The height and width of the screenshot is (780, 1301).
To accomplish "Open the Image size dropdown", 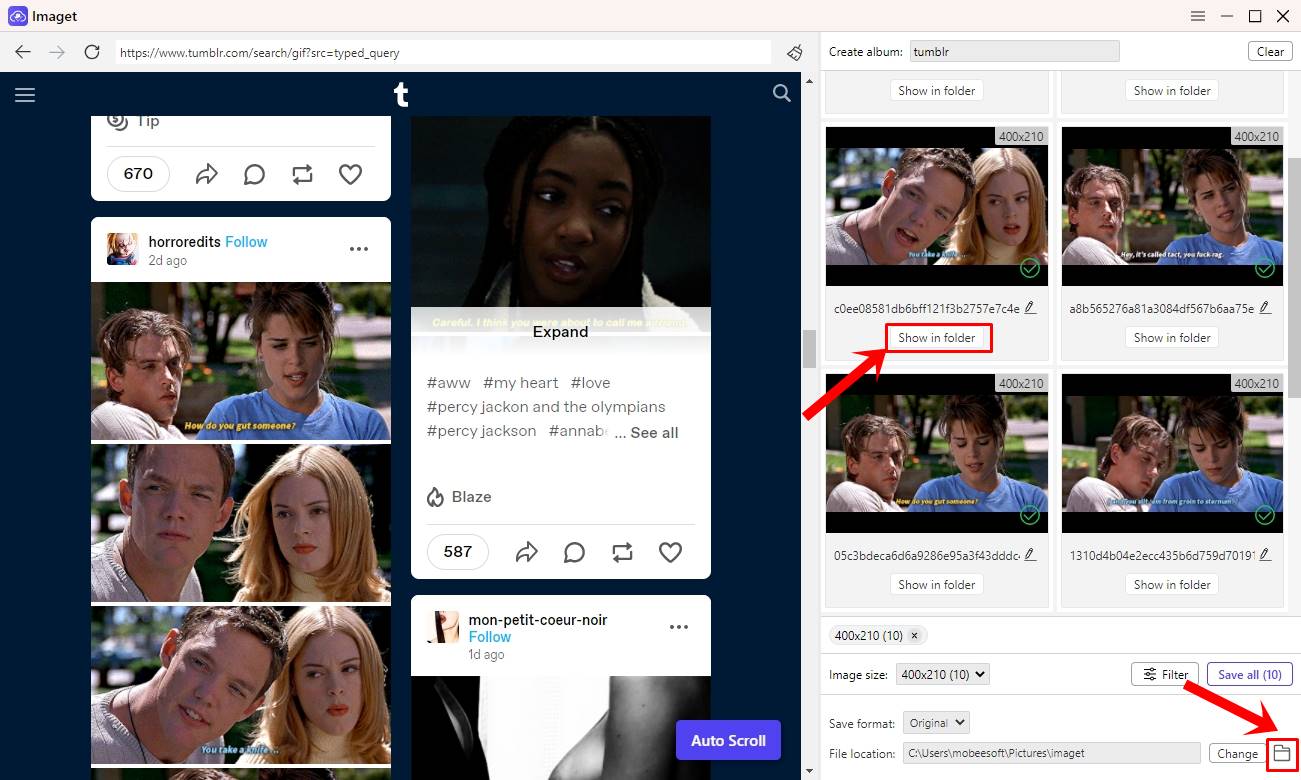I will click(942, 674).
